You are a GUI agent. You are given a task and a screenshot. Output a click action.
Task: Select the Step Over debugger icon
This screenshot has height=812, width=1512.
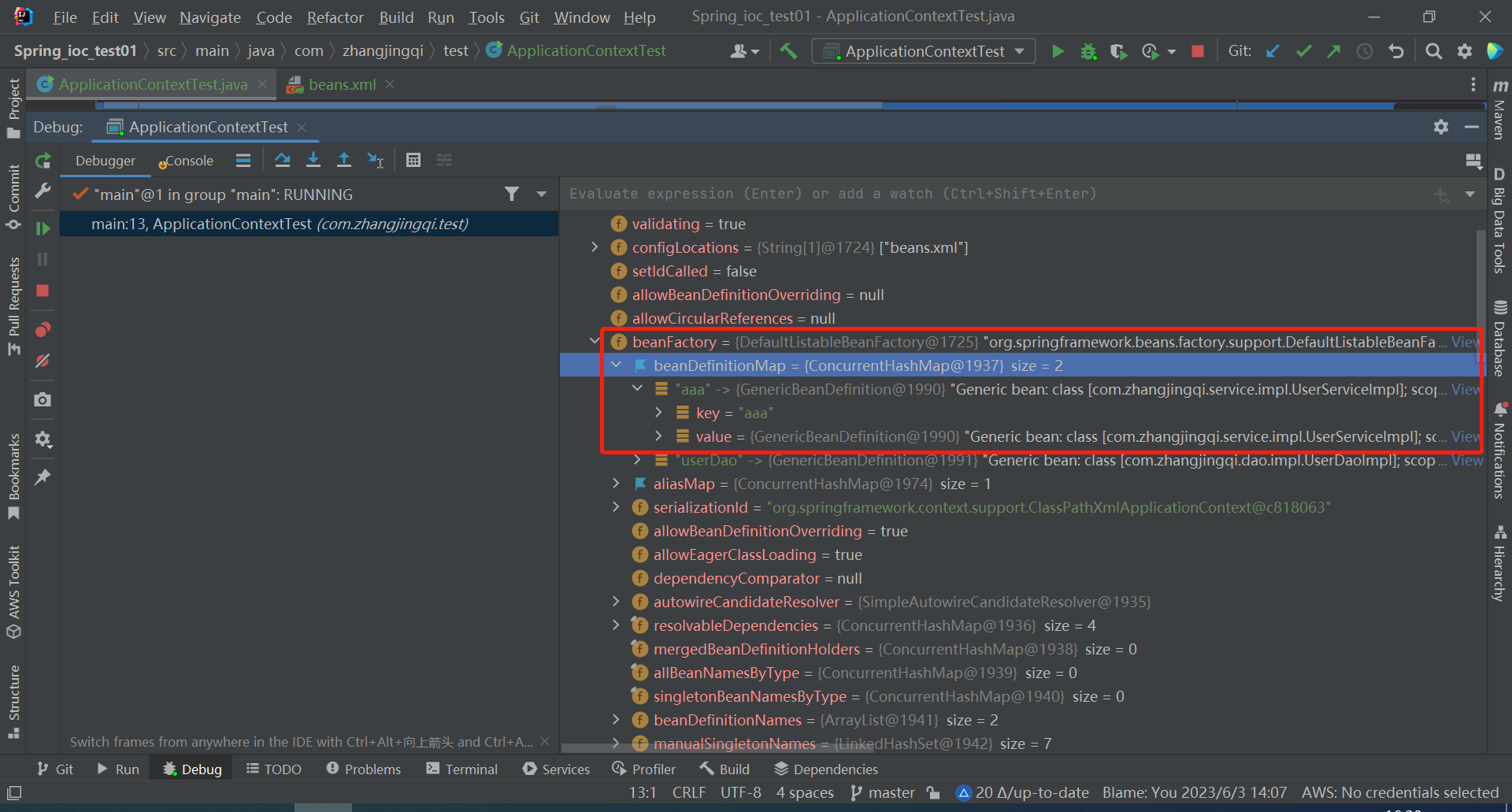[283, 160]
